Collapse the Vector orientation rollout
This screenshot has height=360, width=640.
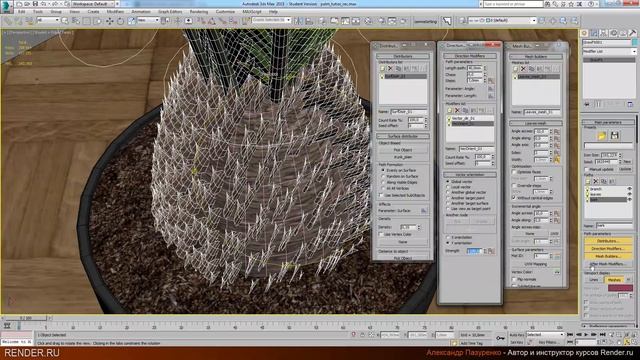point(470,175)
